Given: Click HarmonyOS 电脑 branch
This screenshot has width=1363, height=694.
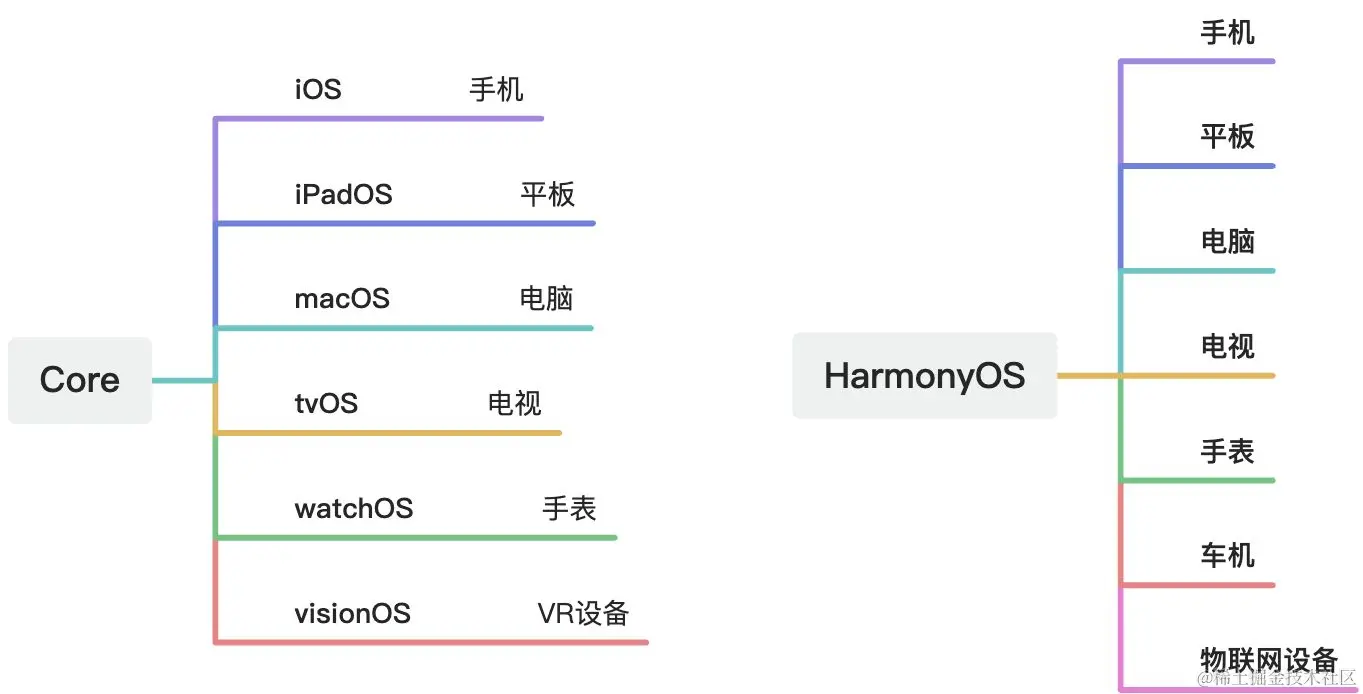Looking at the screenshot, I should pos(1227,242).
